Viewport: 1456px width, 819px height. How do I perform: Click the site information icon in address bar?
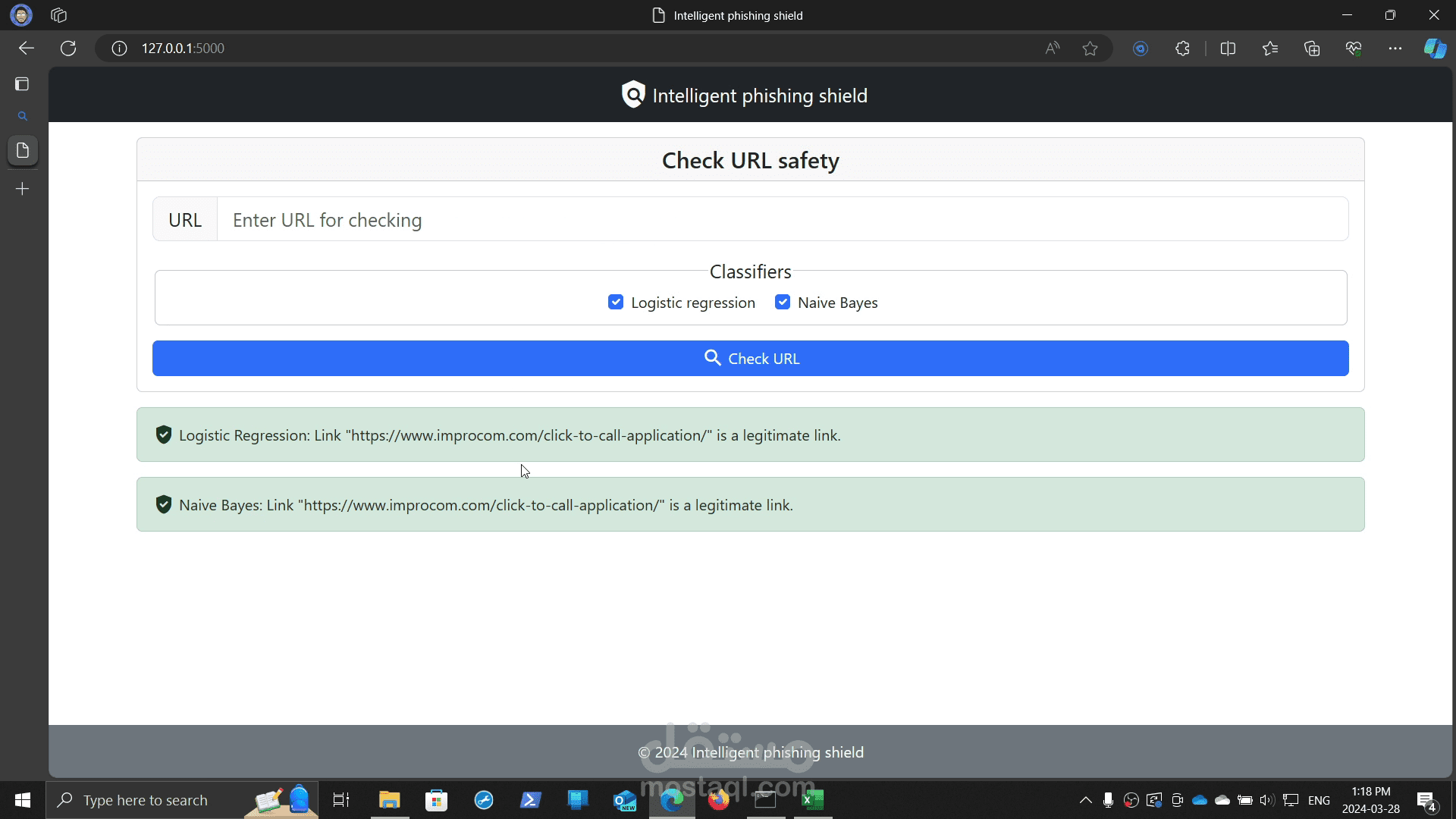[119, 49]
